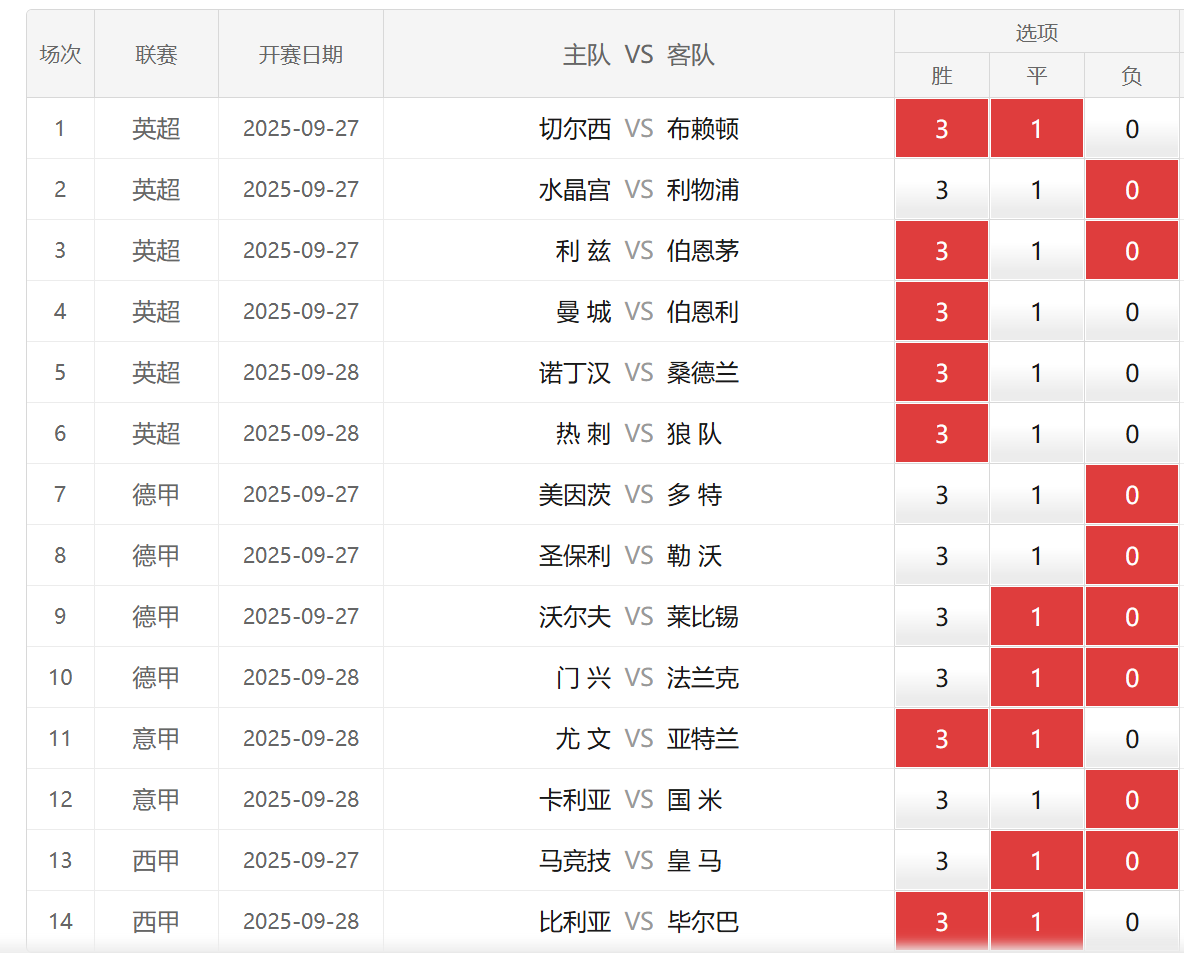Select 平 (1) for 卡利亚 VS 国米
This screenshot has height=958, width=1184.
1036,800
